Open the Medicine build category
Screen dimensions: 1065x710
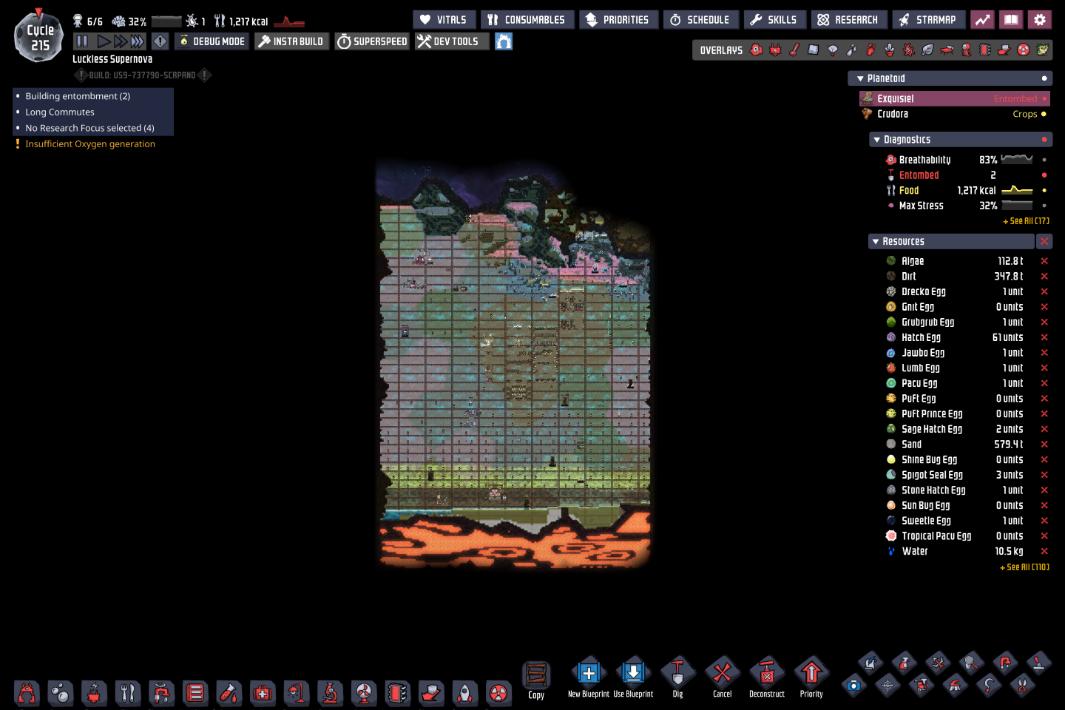click(x=263, y=693)
